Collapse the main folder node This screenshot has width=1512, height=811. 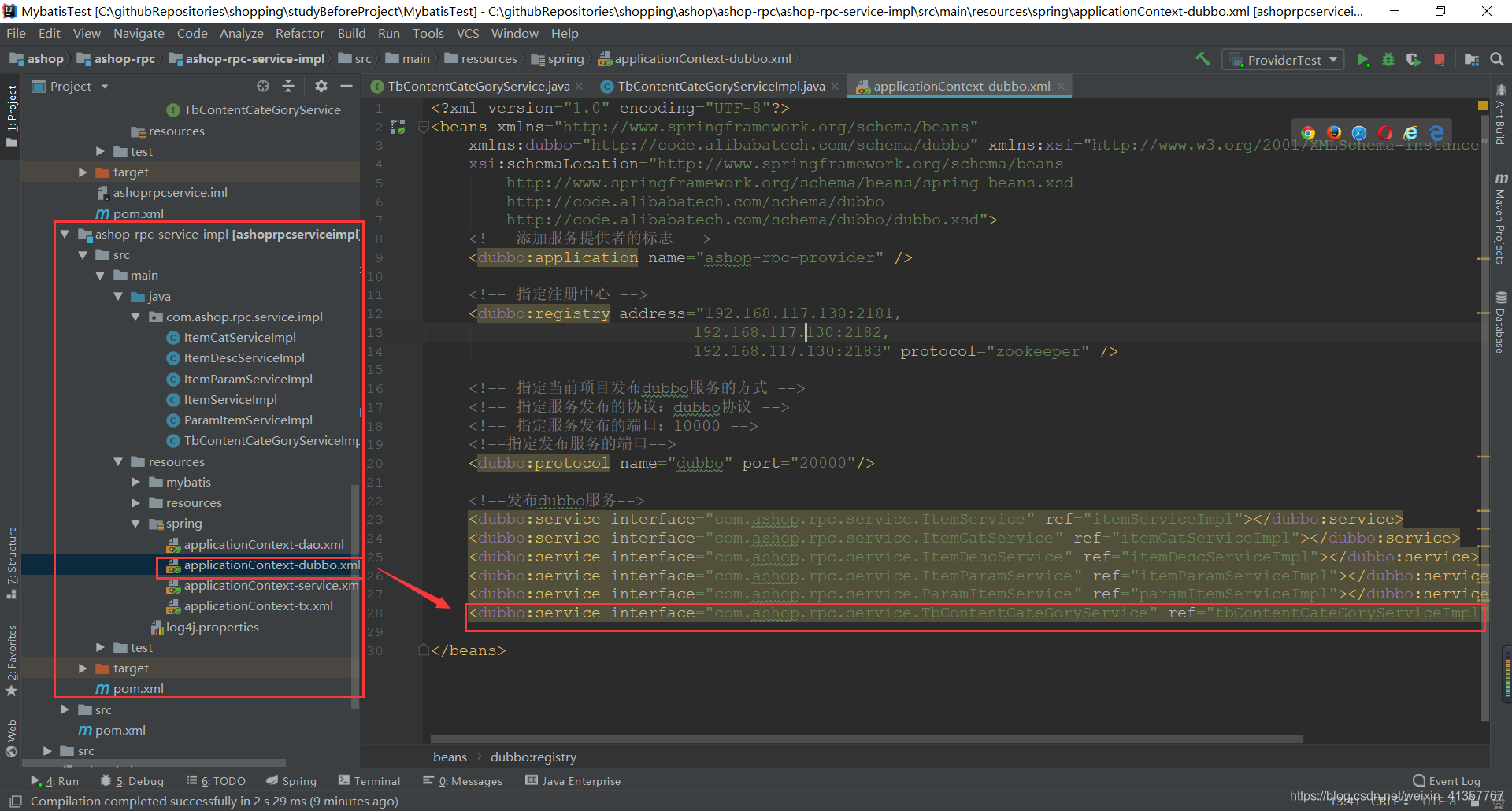coord(100,276)
